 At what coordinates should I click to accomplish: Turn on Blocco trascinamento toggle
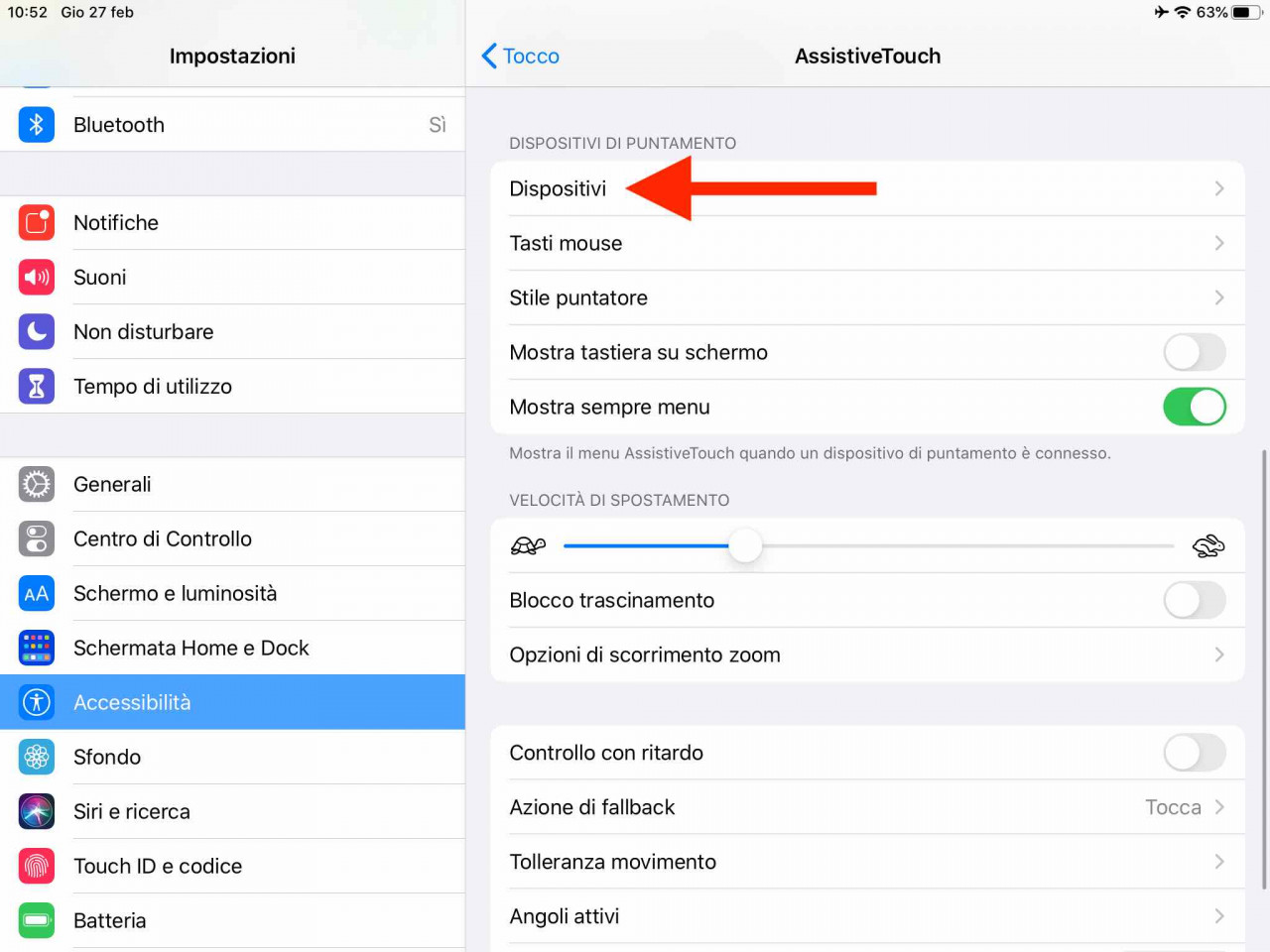tap(1195, 600)
